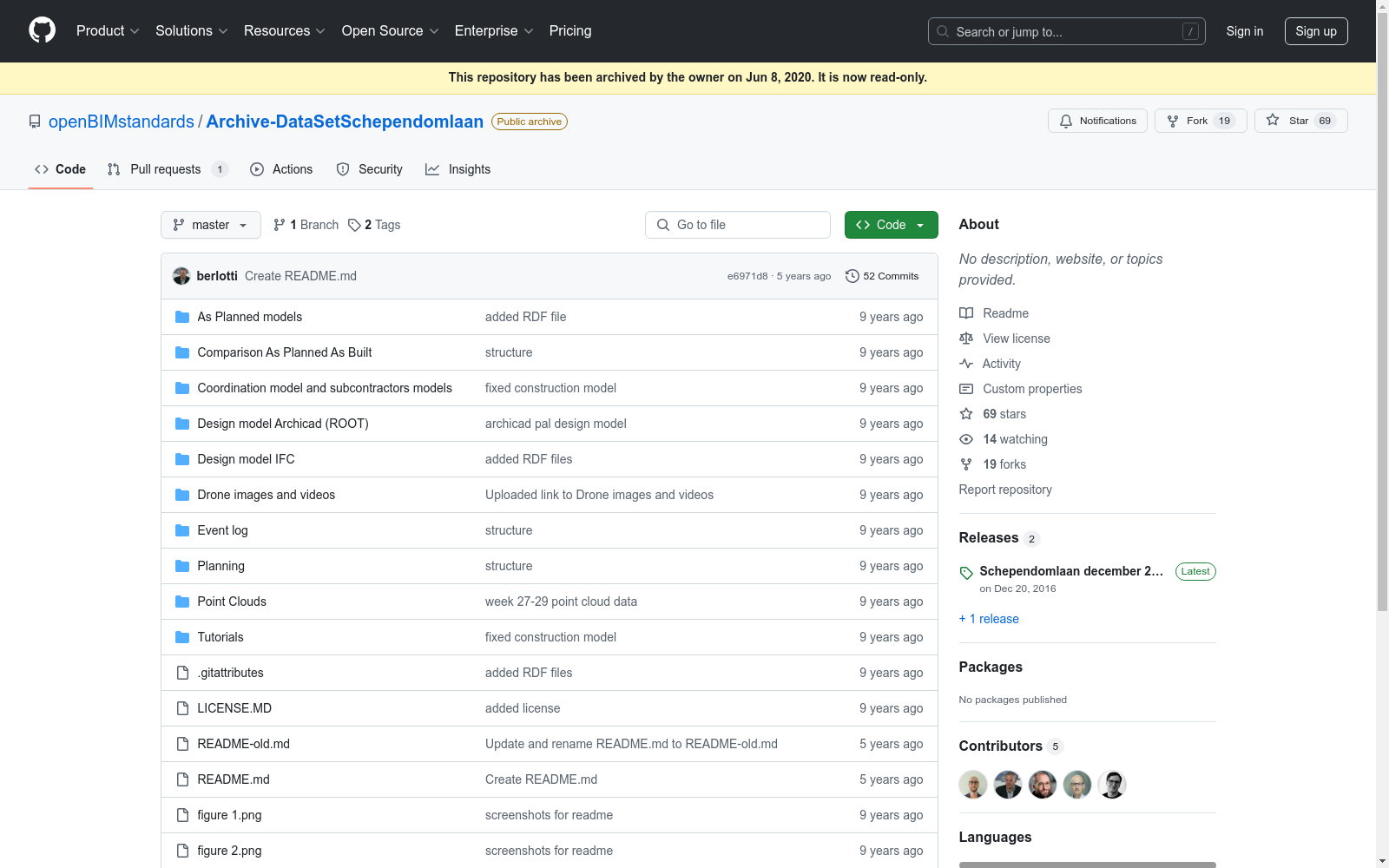The width and height of the screenshot is (1389, 868).
Task: Click the berlotti avatar in commit header
Action: tap(181, 276)
